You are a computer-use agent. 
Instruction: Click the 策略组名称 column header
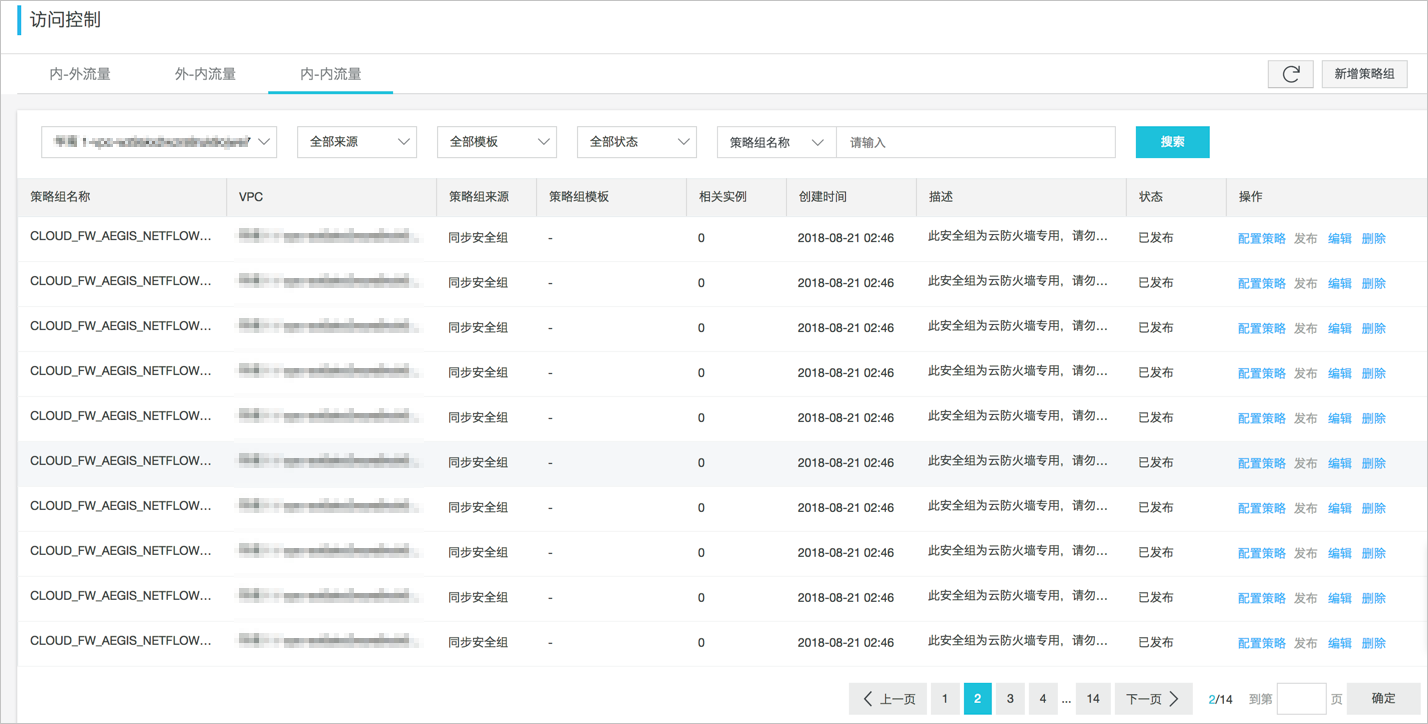click(60, 197)
